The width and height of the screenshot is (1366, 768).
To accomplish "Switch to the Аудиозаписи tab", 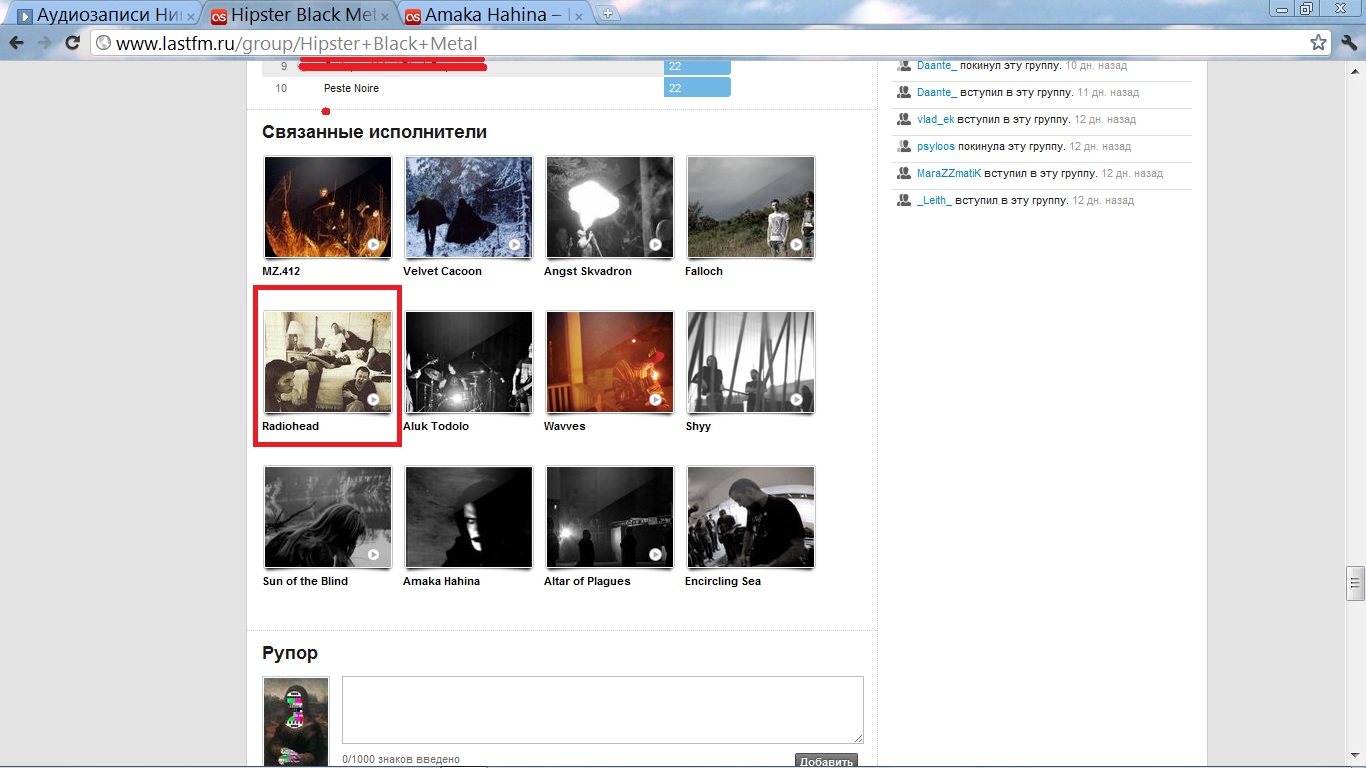I will pyautogui.click(x=105, y=15).
